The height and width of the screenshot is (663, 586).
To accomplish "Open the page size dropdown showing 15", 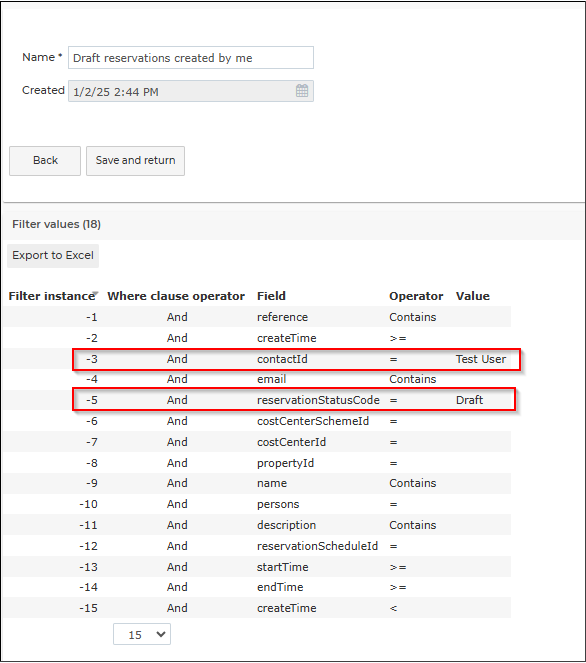I will point(142,634).
